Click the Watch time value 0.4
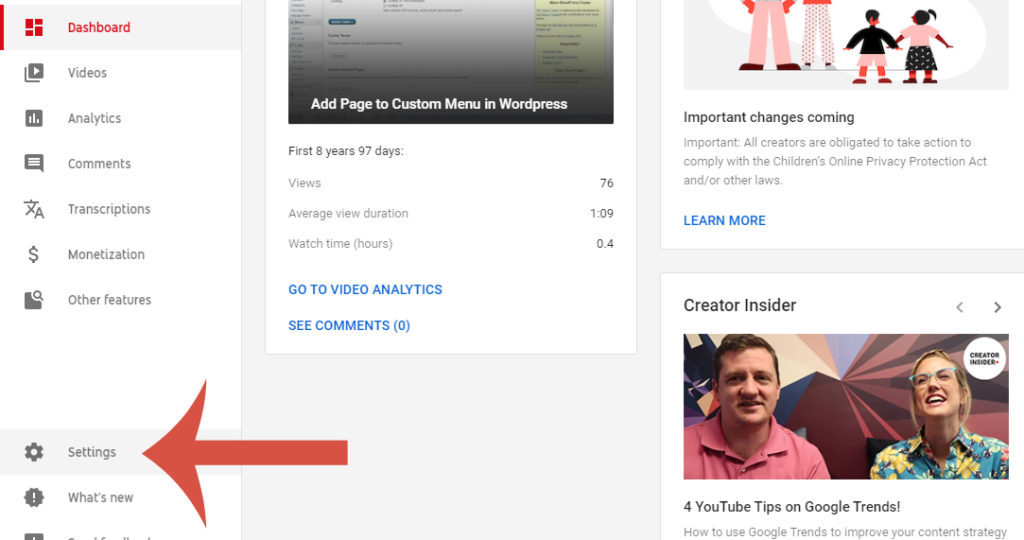The height and width of the screenshot is (540, 1024). 605,244
